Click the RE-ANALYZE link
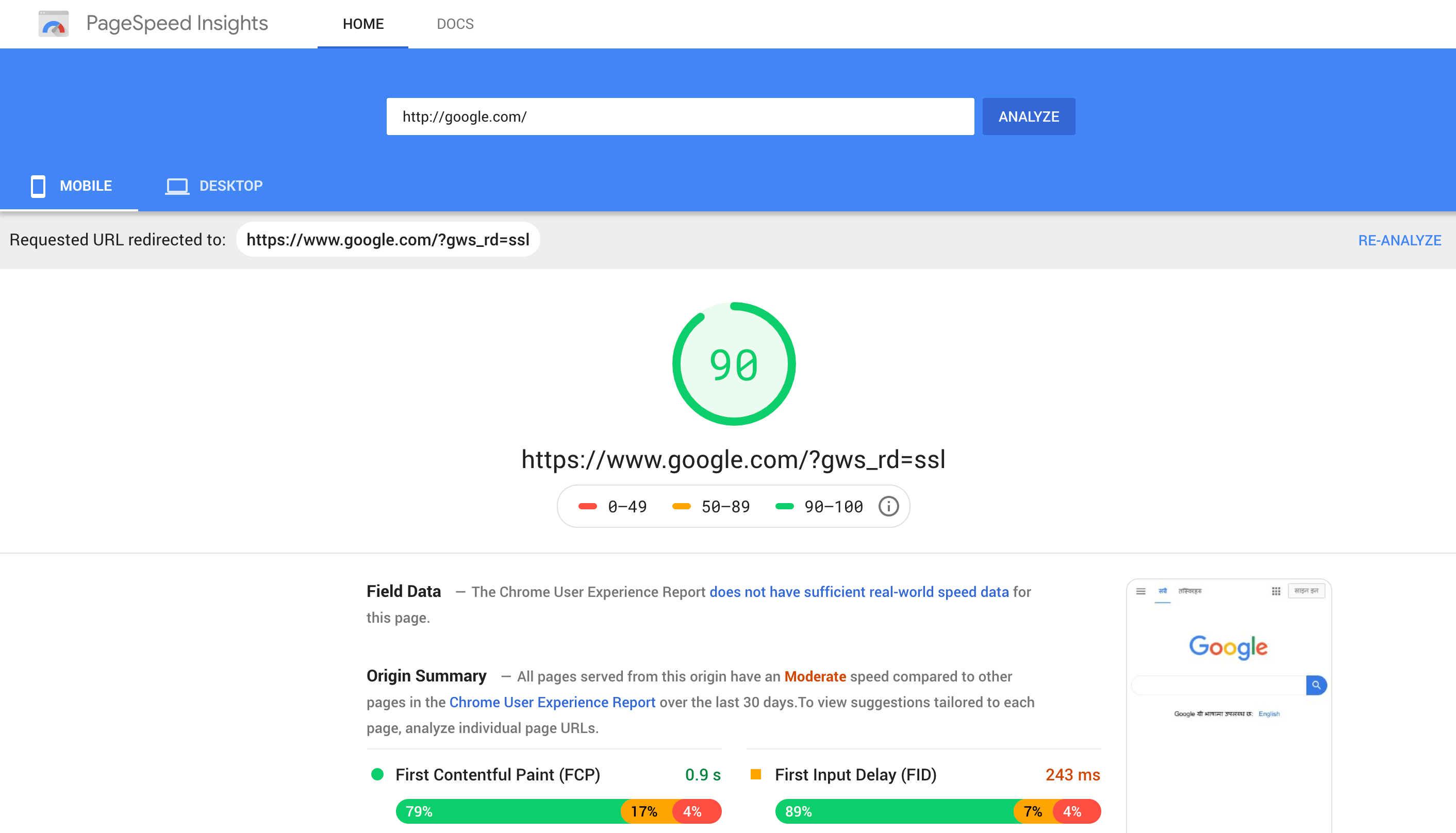Screen dimensions: 1456x833 1399,240
